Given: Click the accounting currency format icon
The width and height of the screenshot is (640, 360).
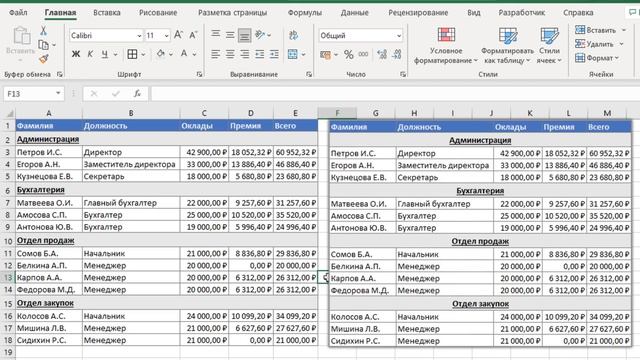Looking at the screenshot, I should click(x=325, y=54).
